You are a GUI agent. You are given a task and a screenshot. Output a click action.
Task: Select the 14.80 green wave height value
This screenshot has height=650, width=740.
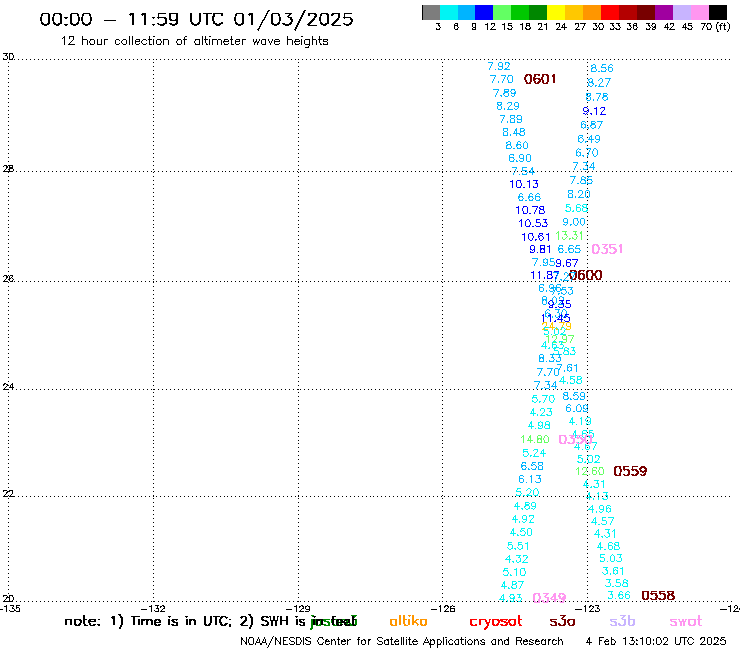pyautogui.click(x=535, y=439)
